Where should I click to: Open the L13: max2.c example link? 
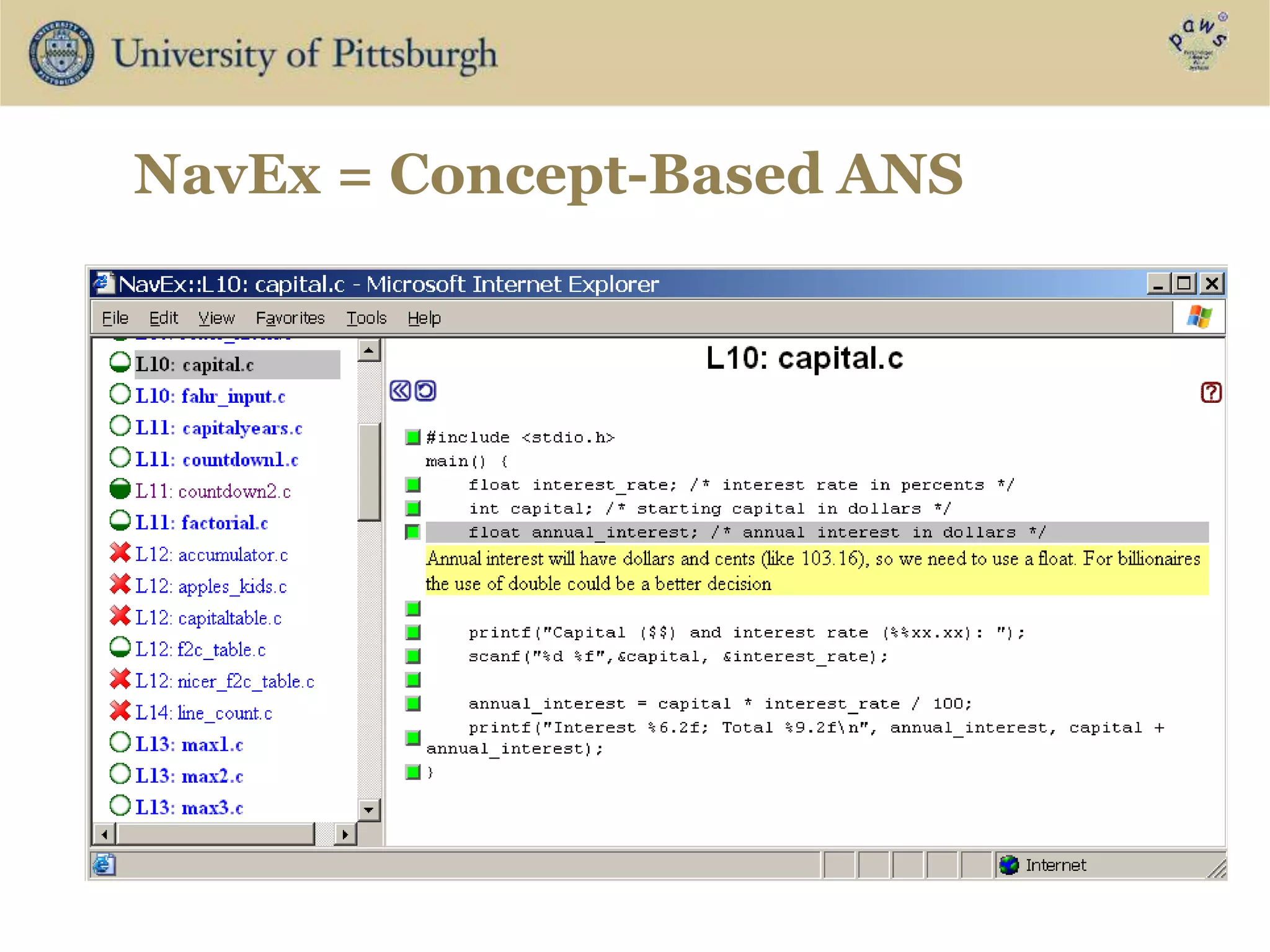[x=189, y=776]
